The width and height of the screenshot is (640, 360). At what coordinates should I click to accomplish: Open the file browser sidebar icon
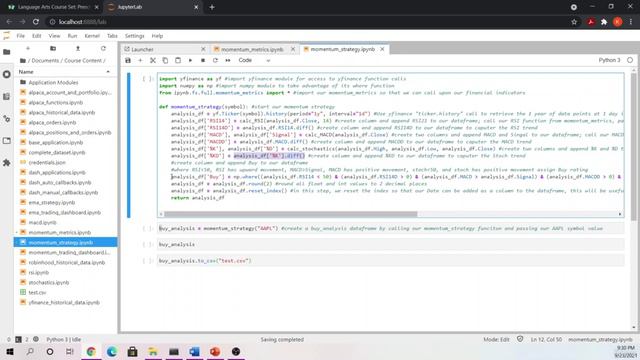click(7, 52)
